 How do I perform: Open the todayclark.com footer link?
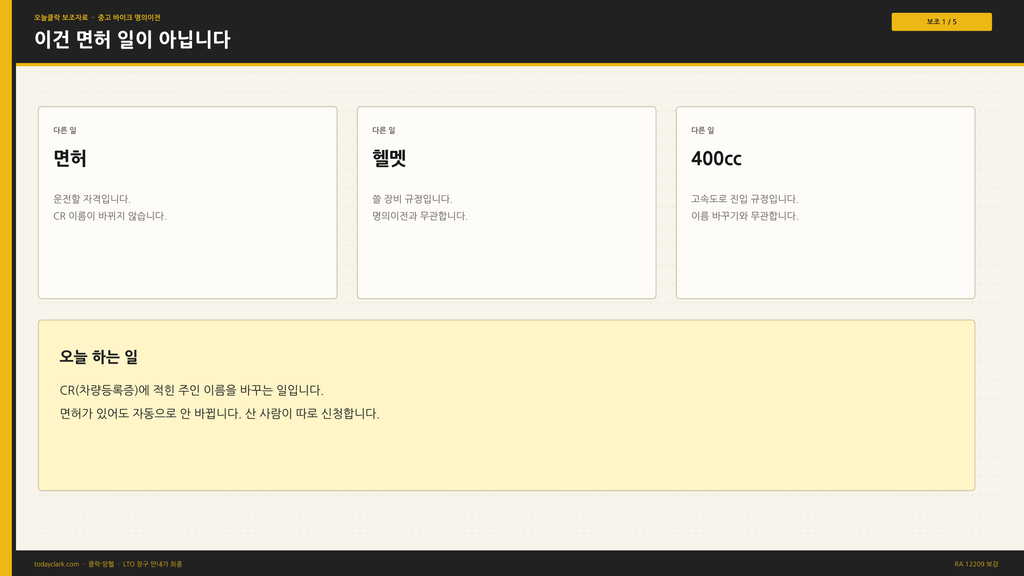point(56,564)
